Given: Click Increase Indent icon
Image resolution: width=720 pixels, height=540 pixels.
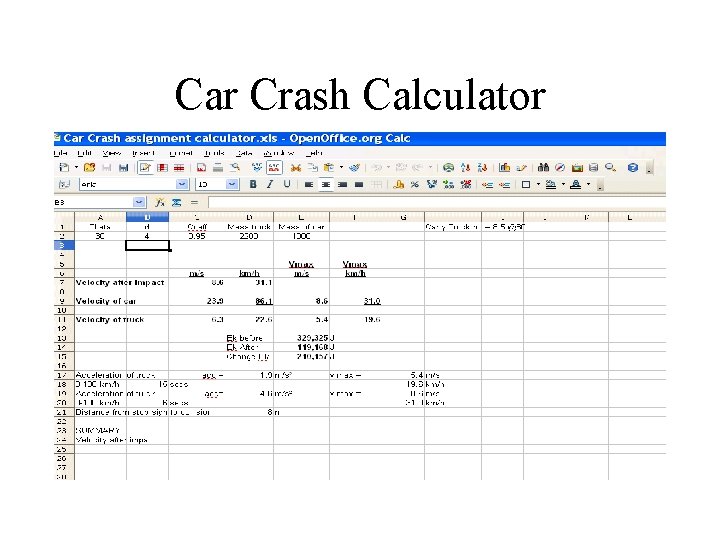Looking at the screenshot, I should point(505,185).
